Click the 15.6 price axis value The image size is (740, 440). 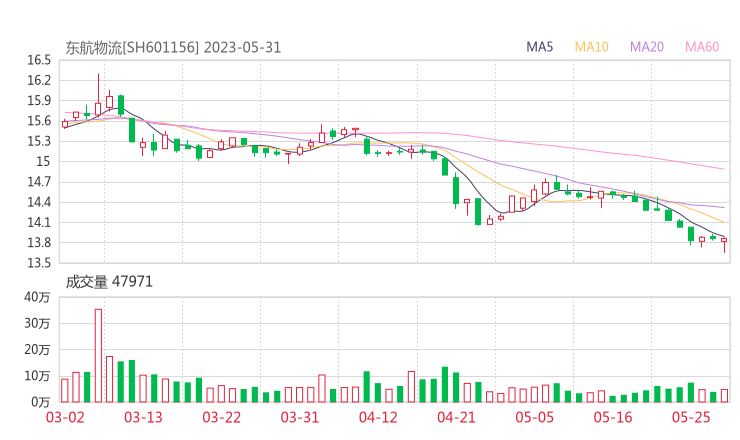click(39, 121)
